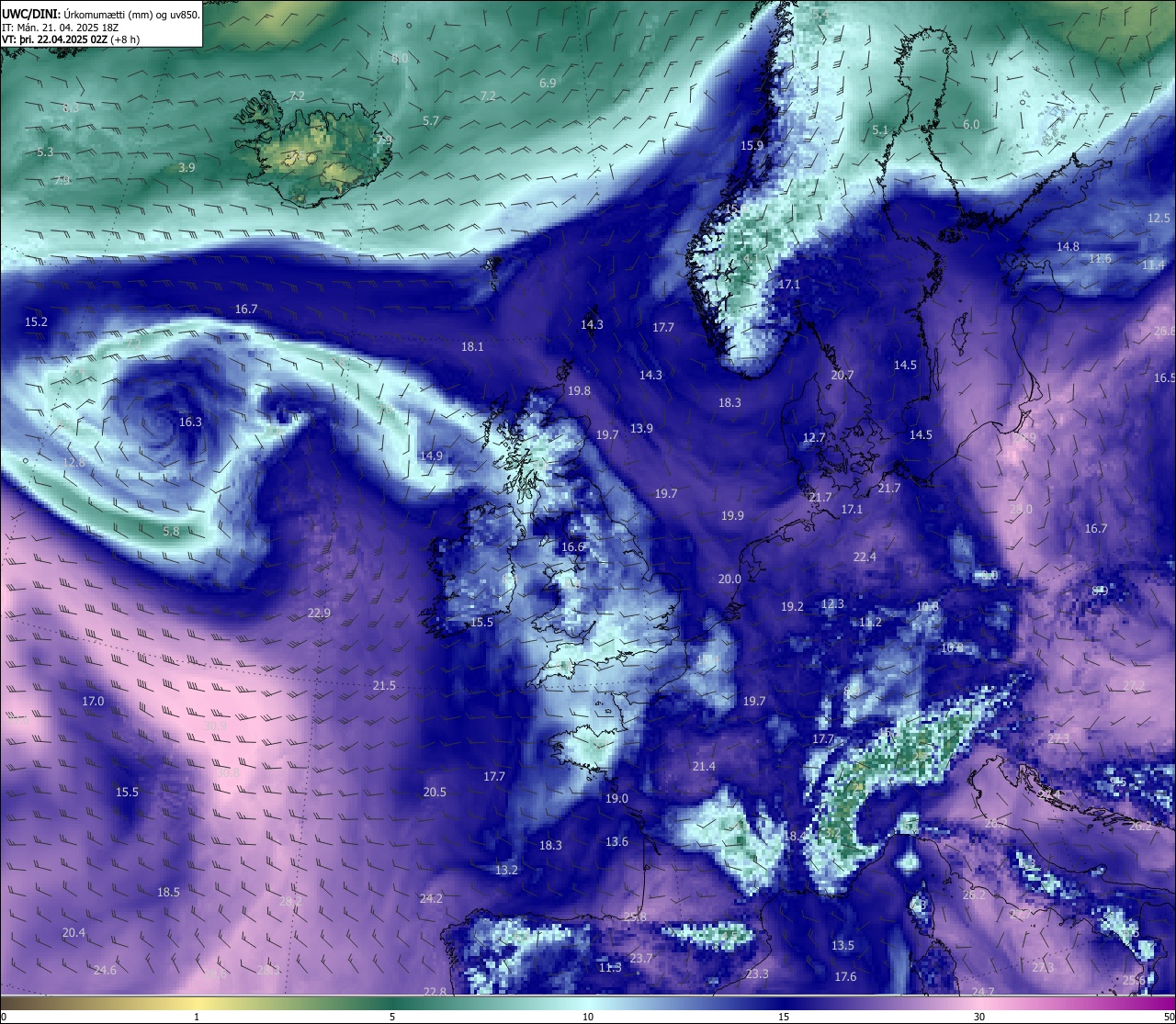Click the 13.5 value in the Mediterranean

[x=842, y=946]
